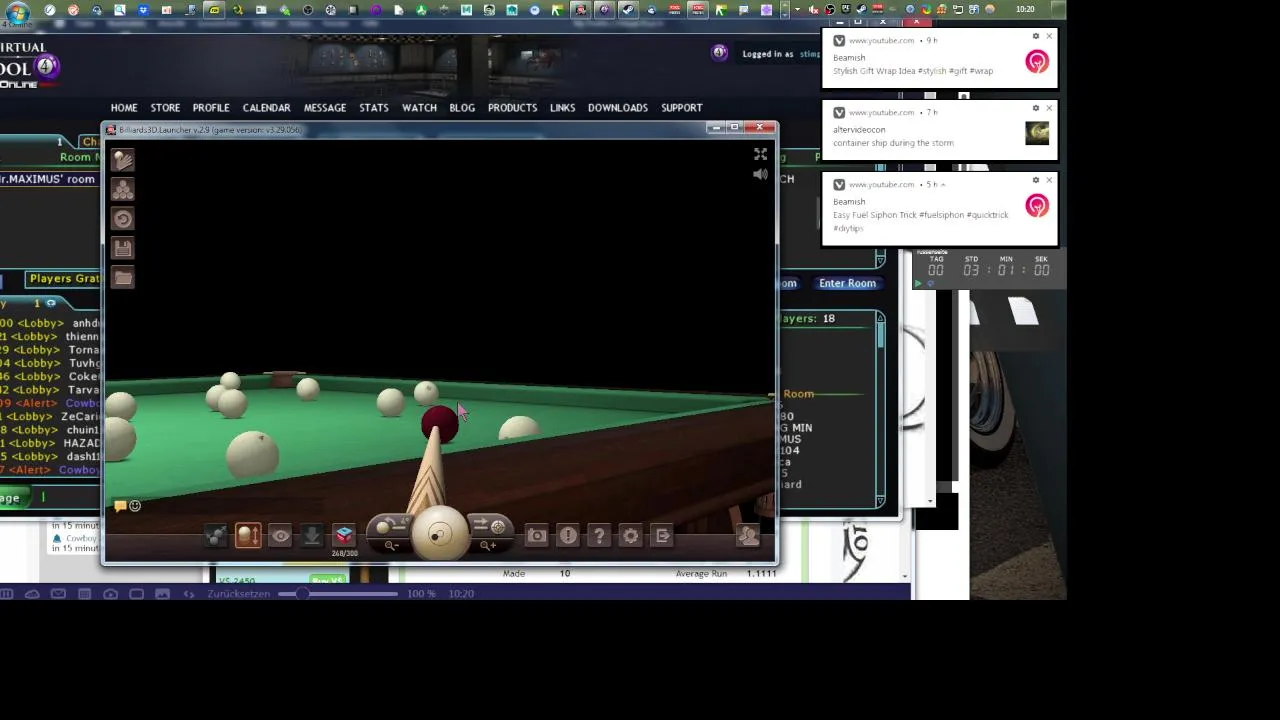
Task: Open the container ship video thumbnail
Action: (1037, 133)
